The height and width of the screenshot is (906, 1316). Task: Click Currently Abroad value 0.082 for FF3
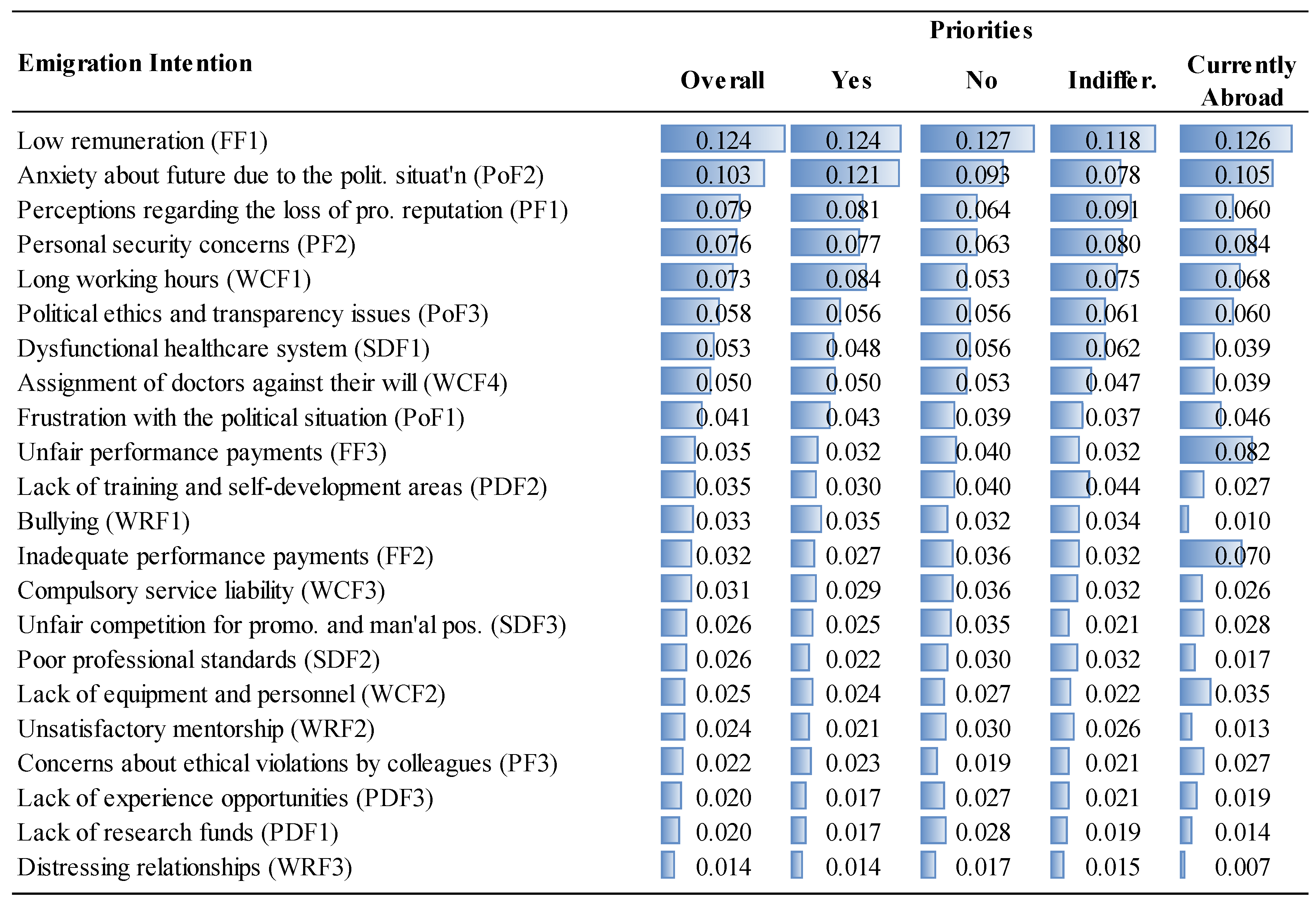point(1242,452)
